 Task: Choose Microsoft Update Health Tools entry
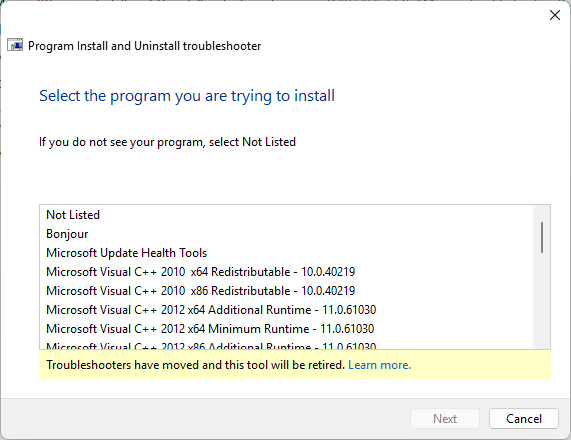pos(286,253)
